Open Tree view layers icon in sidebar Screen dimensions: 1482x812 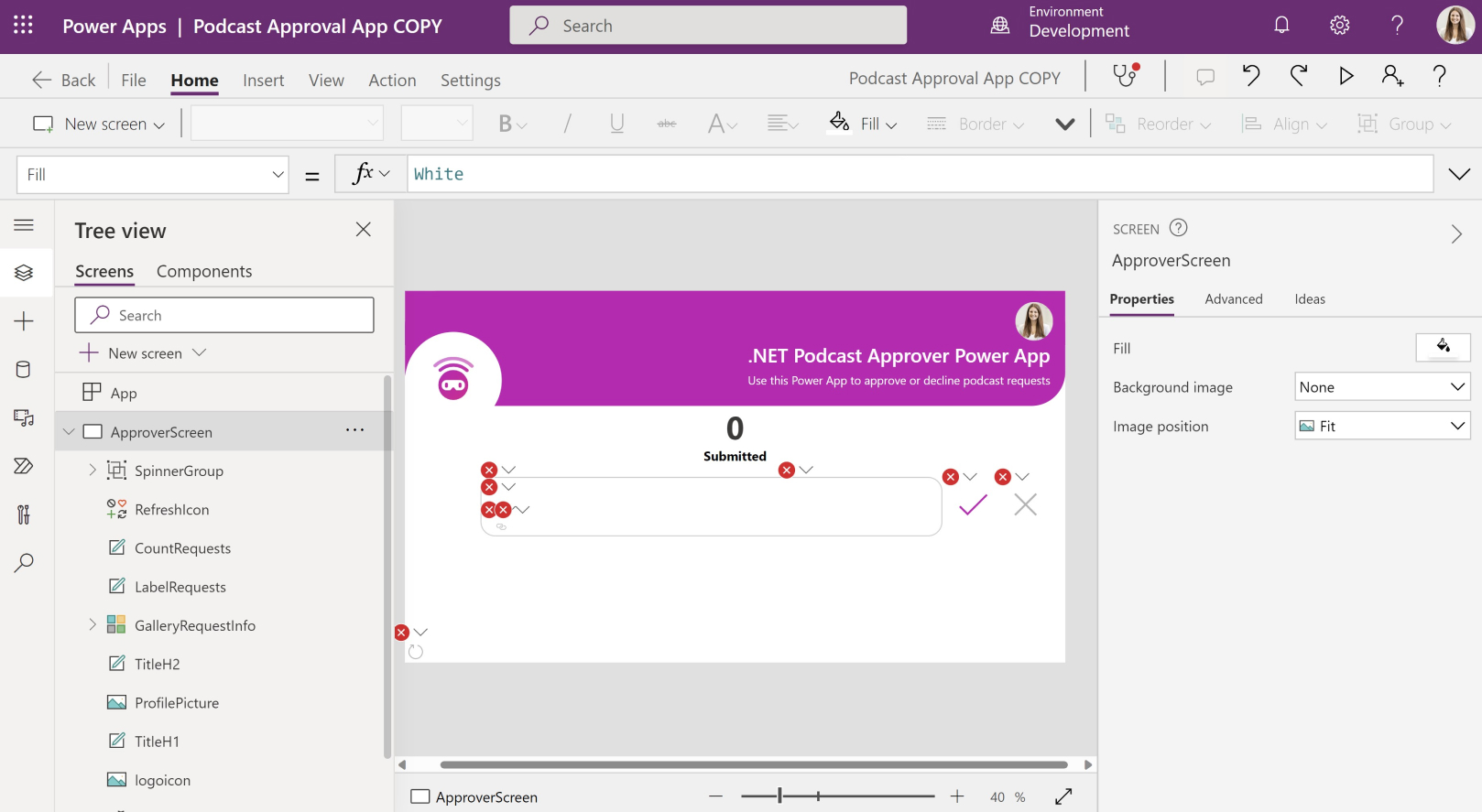pyautogui.click(x=24, y=273)
